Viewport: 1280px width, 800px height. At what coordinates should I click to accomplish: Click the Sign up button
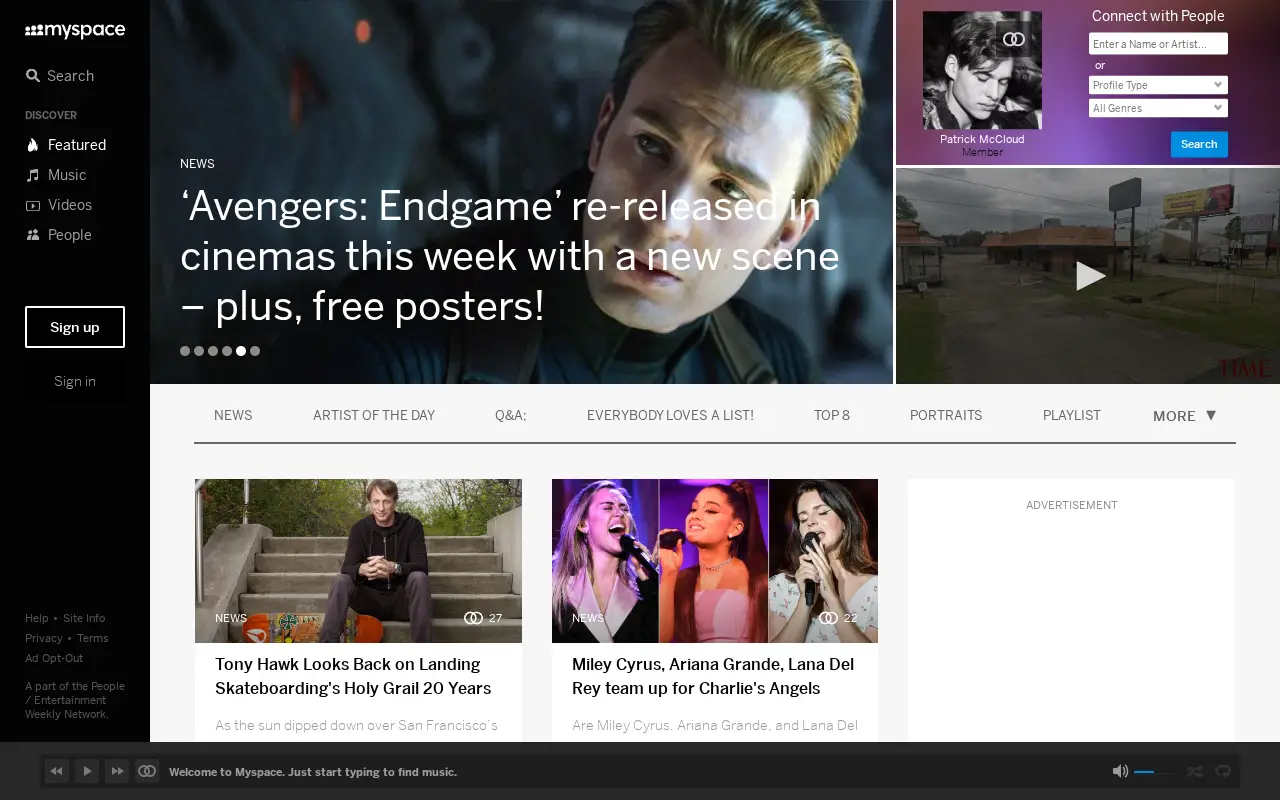[x=75, y=327]
